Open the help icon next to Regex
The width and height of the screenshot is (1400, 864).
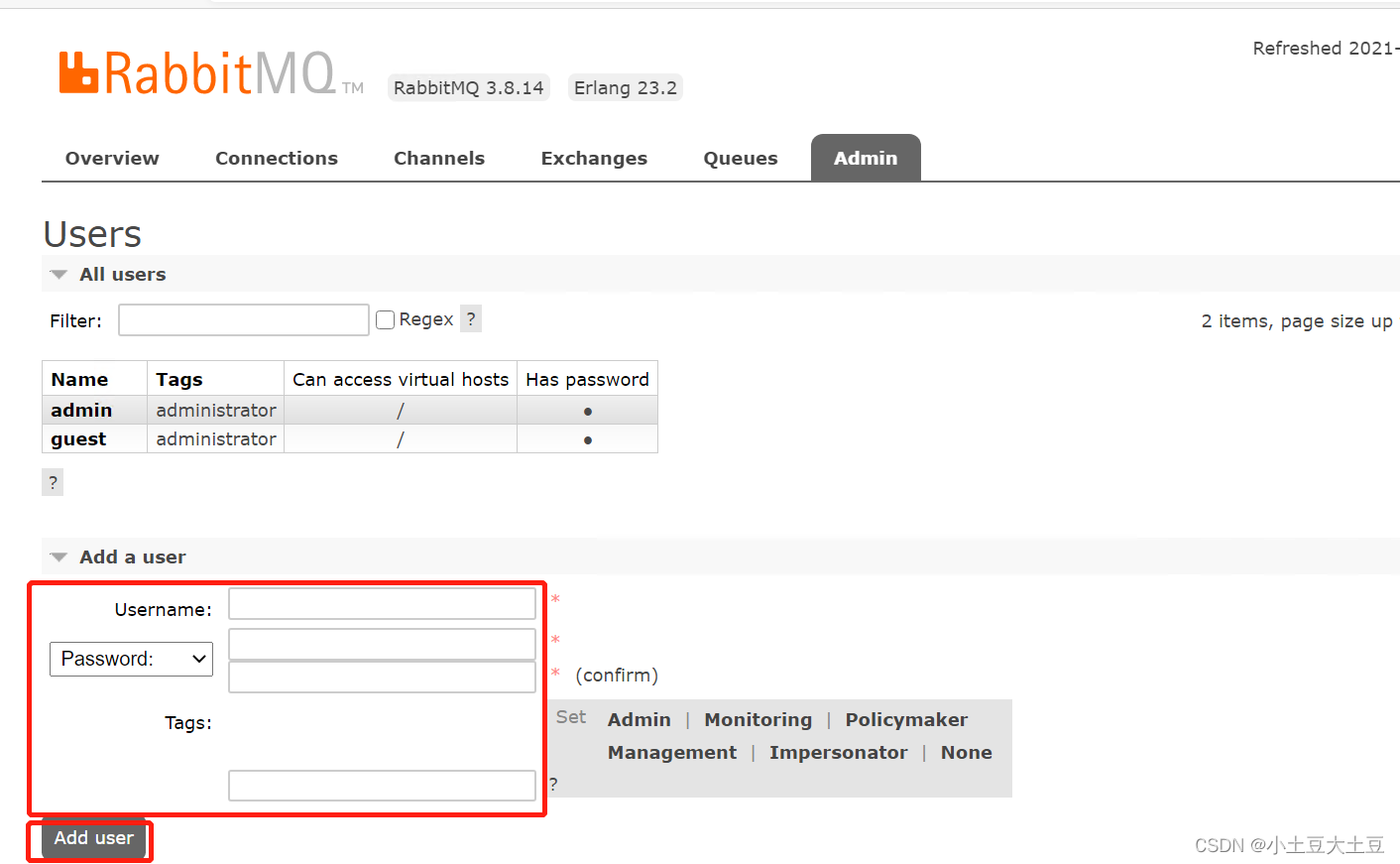click(472, 318)
